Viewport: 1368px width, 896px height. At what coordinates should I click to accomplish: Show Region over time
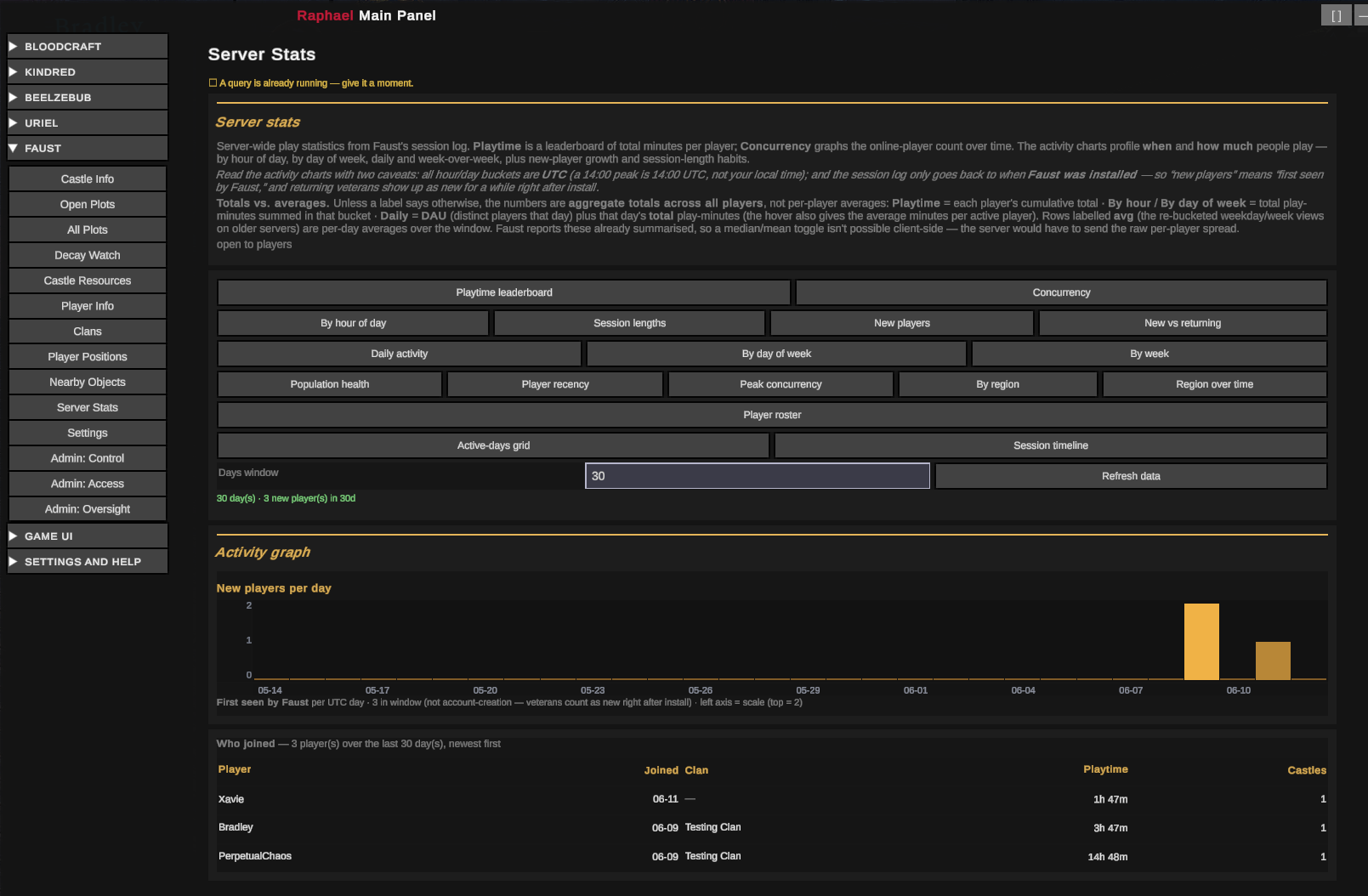point(1215,384)
